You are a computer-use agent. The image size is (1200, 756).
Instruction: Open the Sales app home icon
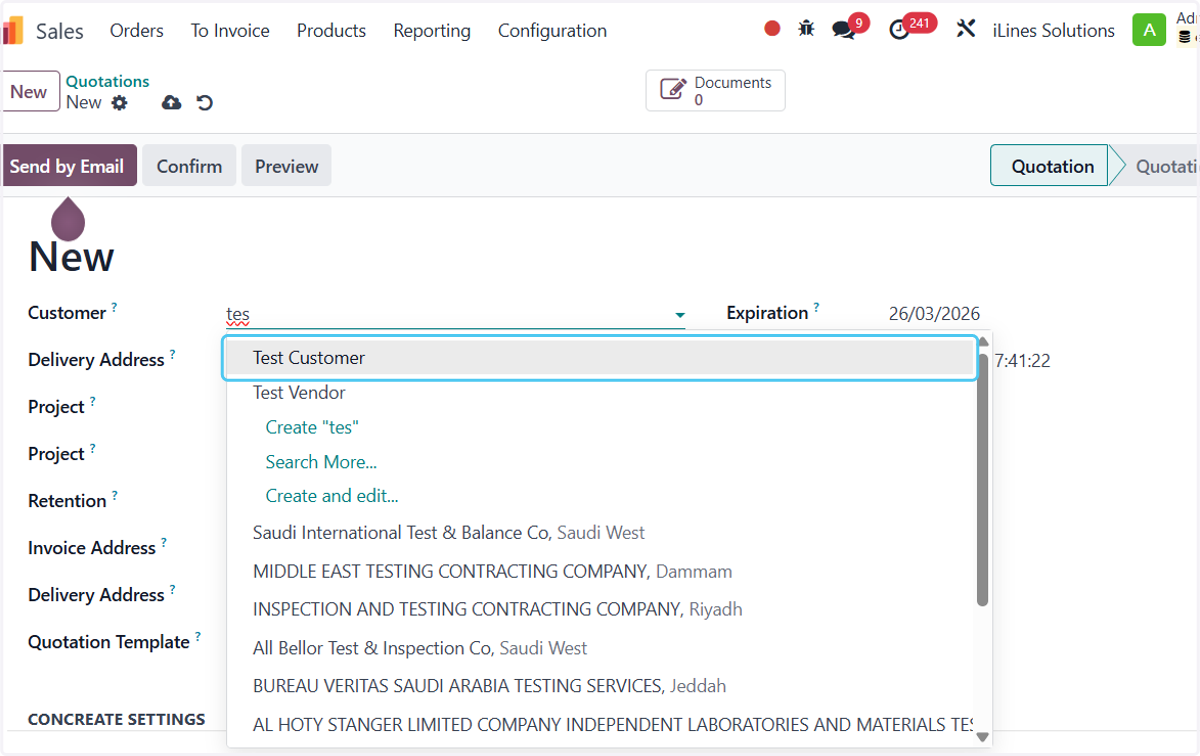pyautogui.click(x=12, y=31)
